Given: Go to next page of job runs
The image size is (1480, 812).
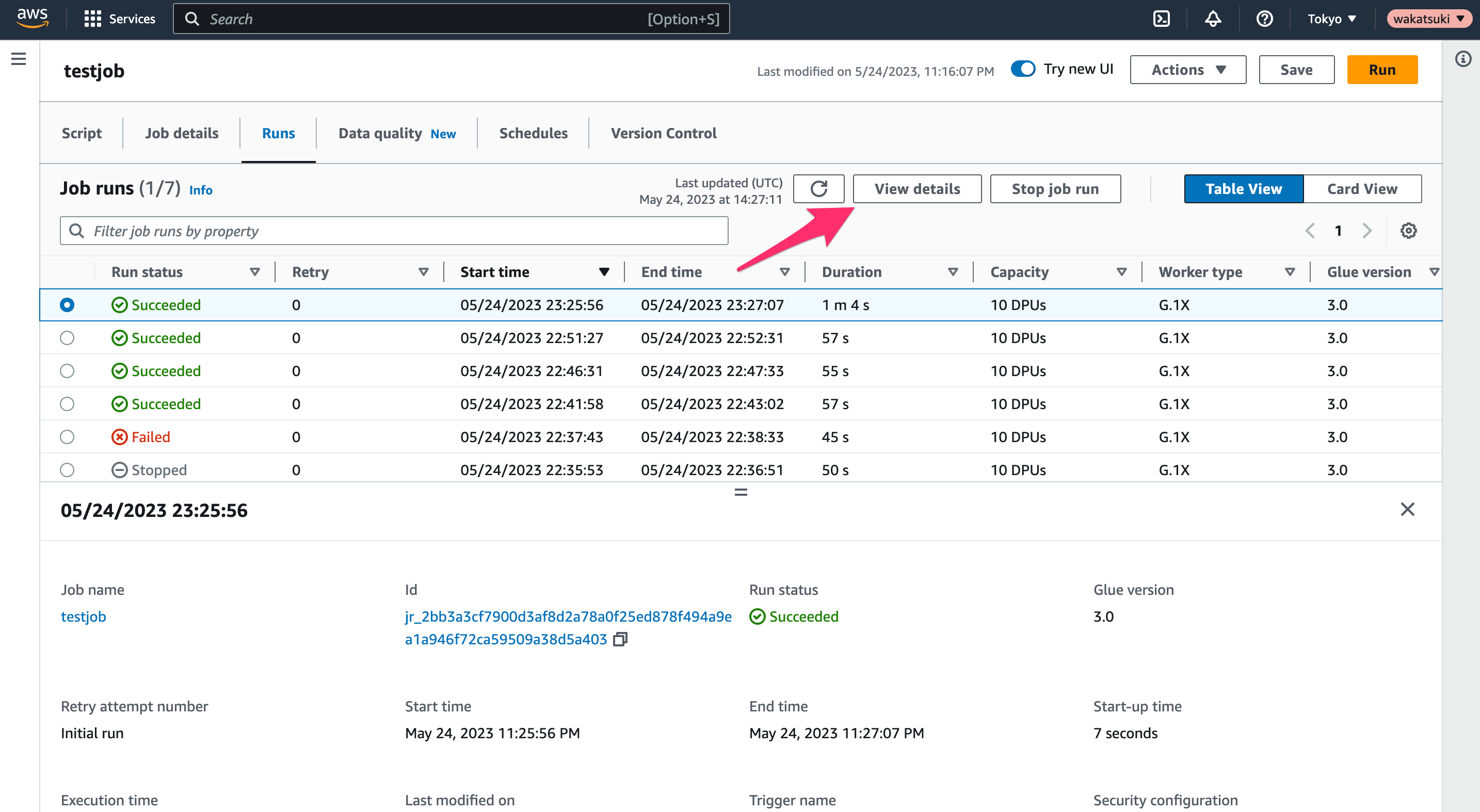Looking at the screenshot, I should point(1367,230).
